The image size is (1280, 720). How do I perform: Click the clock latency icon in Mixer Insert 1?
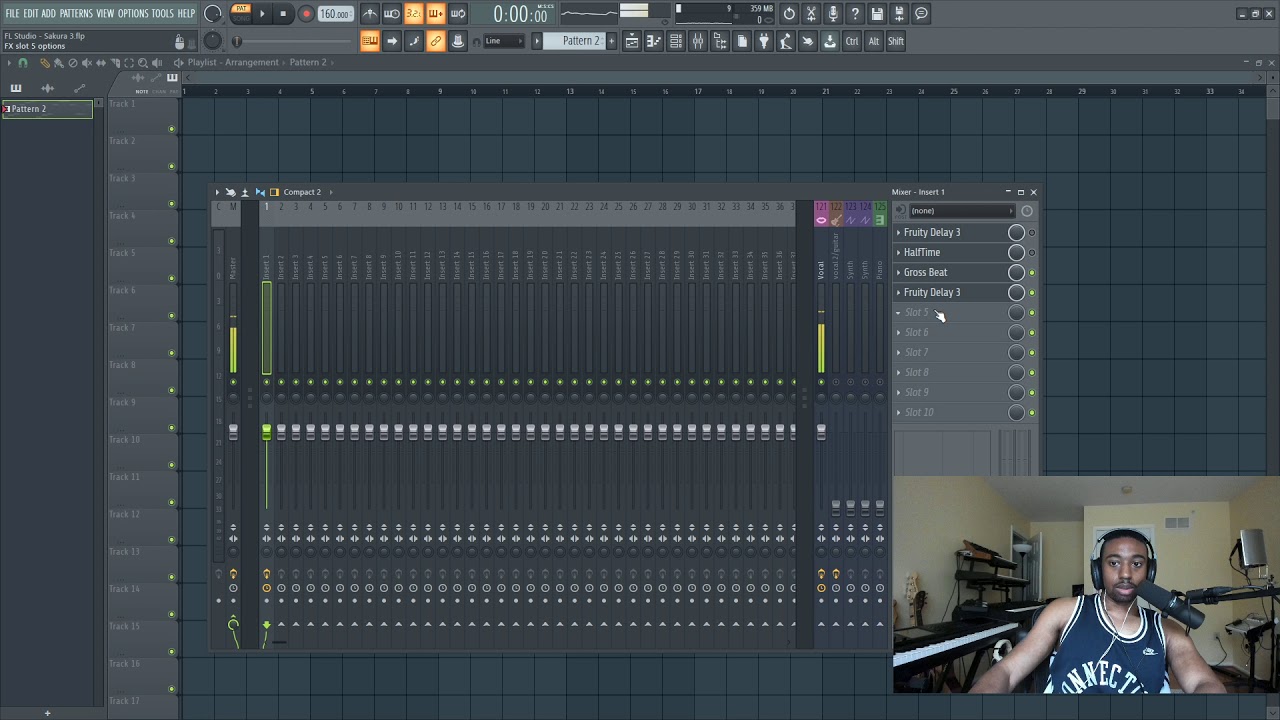(x=1027, y=211)
